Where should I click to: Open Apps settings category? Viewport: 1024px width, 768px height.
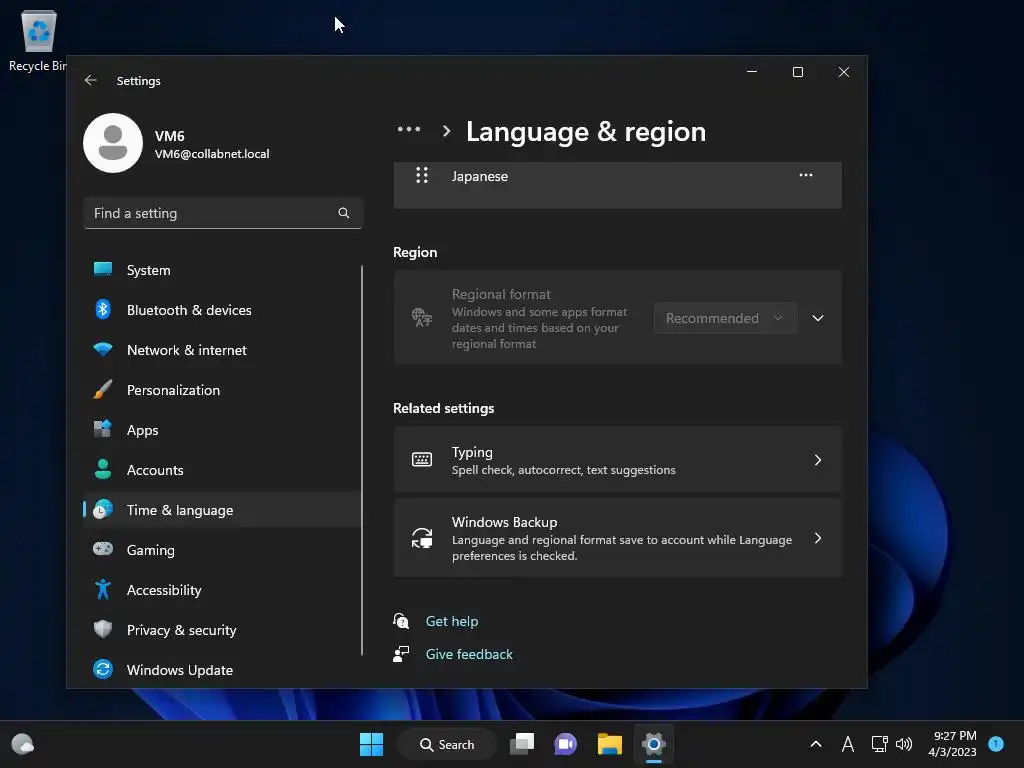click(222, 430)
